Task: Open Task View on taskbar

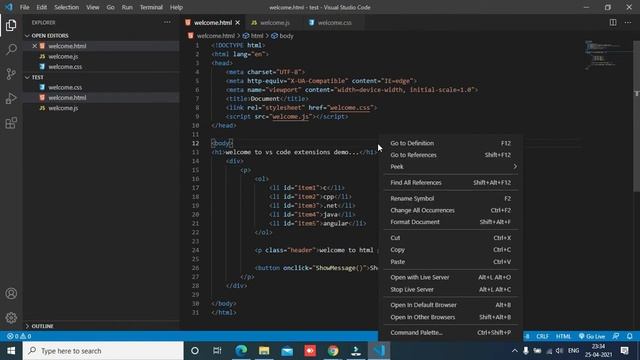Action: [217, 351]
